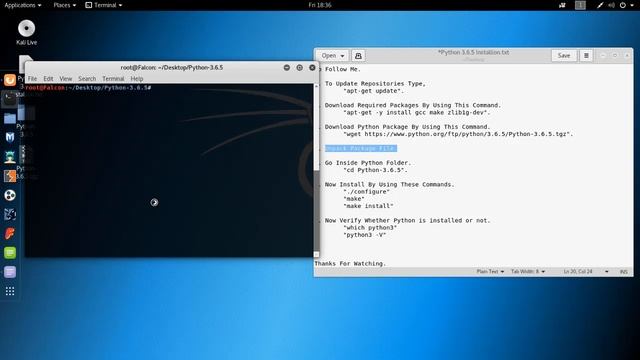
Task: Click 'Now Verify Whether Python is installed' line
Action: pyautogui.click(x=407, y=220)
